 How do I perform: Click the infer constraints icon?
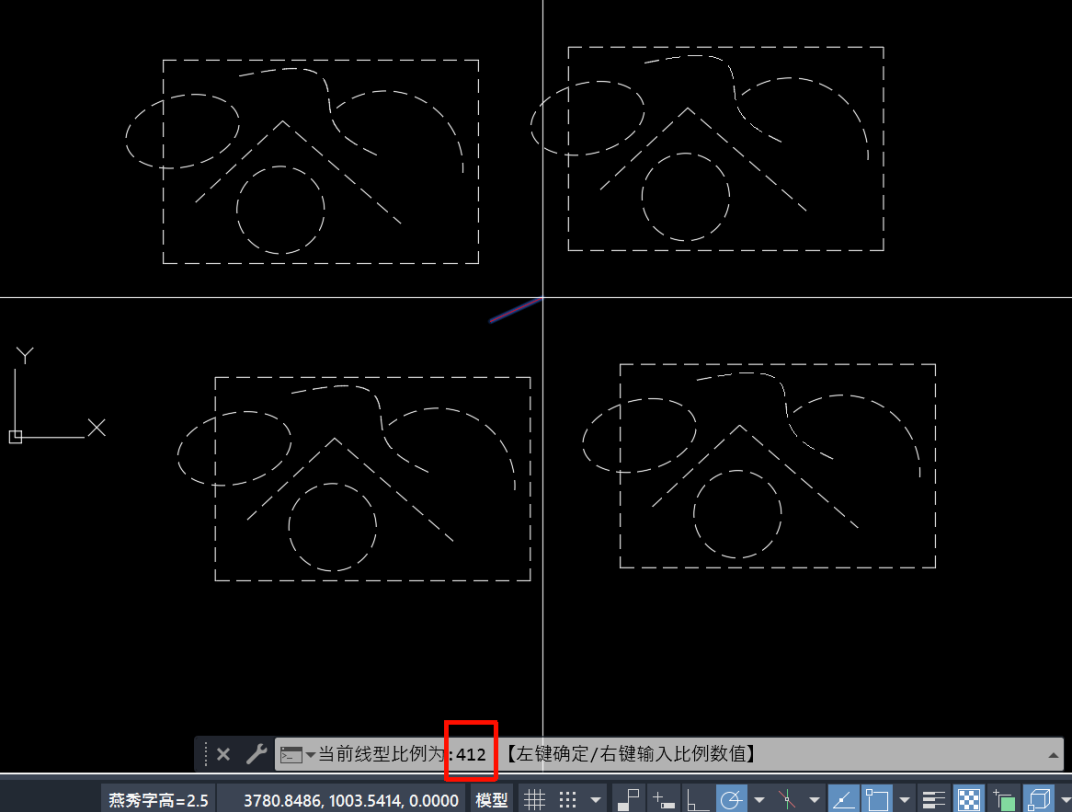point(629,799)
